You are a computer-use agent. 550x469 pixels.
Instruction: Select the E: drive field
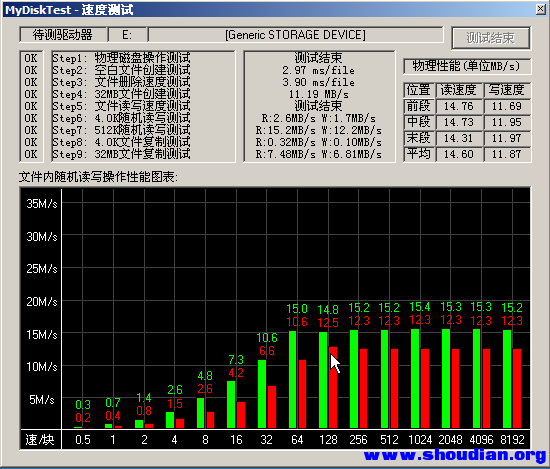coord(127,35)
